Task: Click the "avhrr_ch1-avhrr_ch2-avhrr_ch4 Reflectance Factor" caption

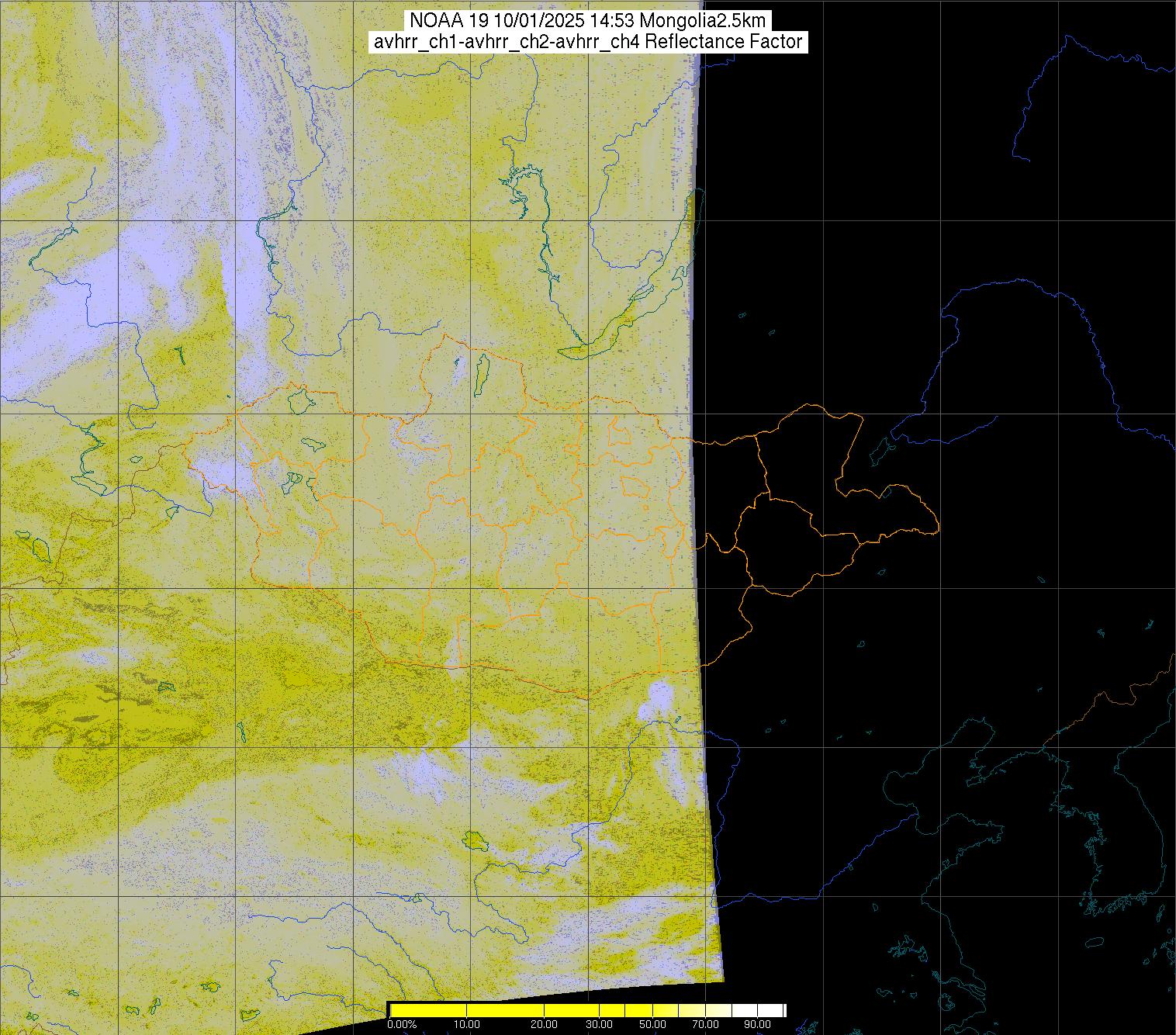Action: [587, 42]
